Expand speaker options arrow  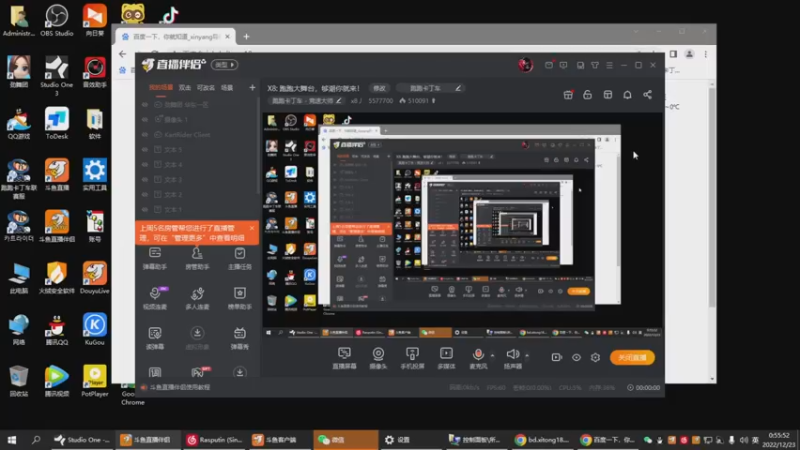pyautogui.click(x=527, y=355)
